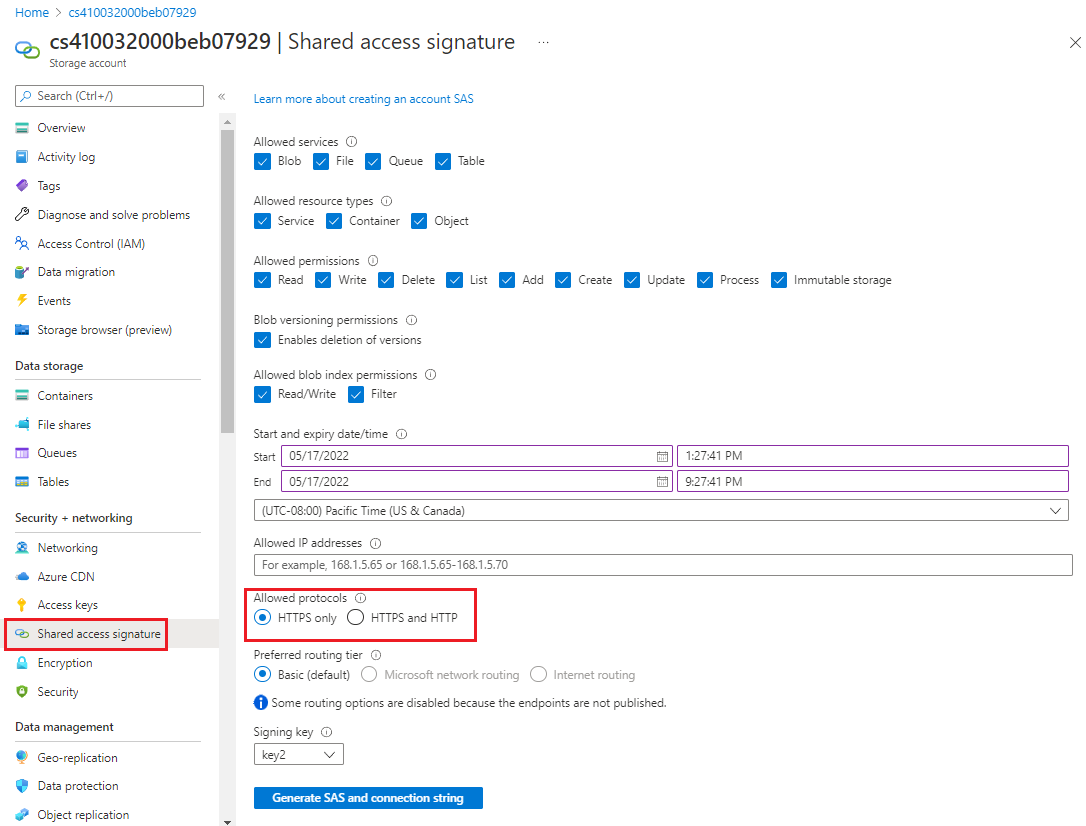The image size is (1086, 826).
Task: Click the Object replication icon
Action: tap(22, 815)
